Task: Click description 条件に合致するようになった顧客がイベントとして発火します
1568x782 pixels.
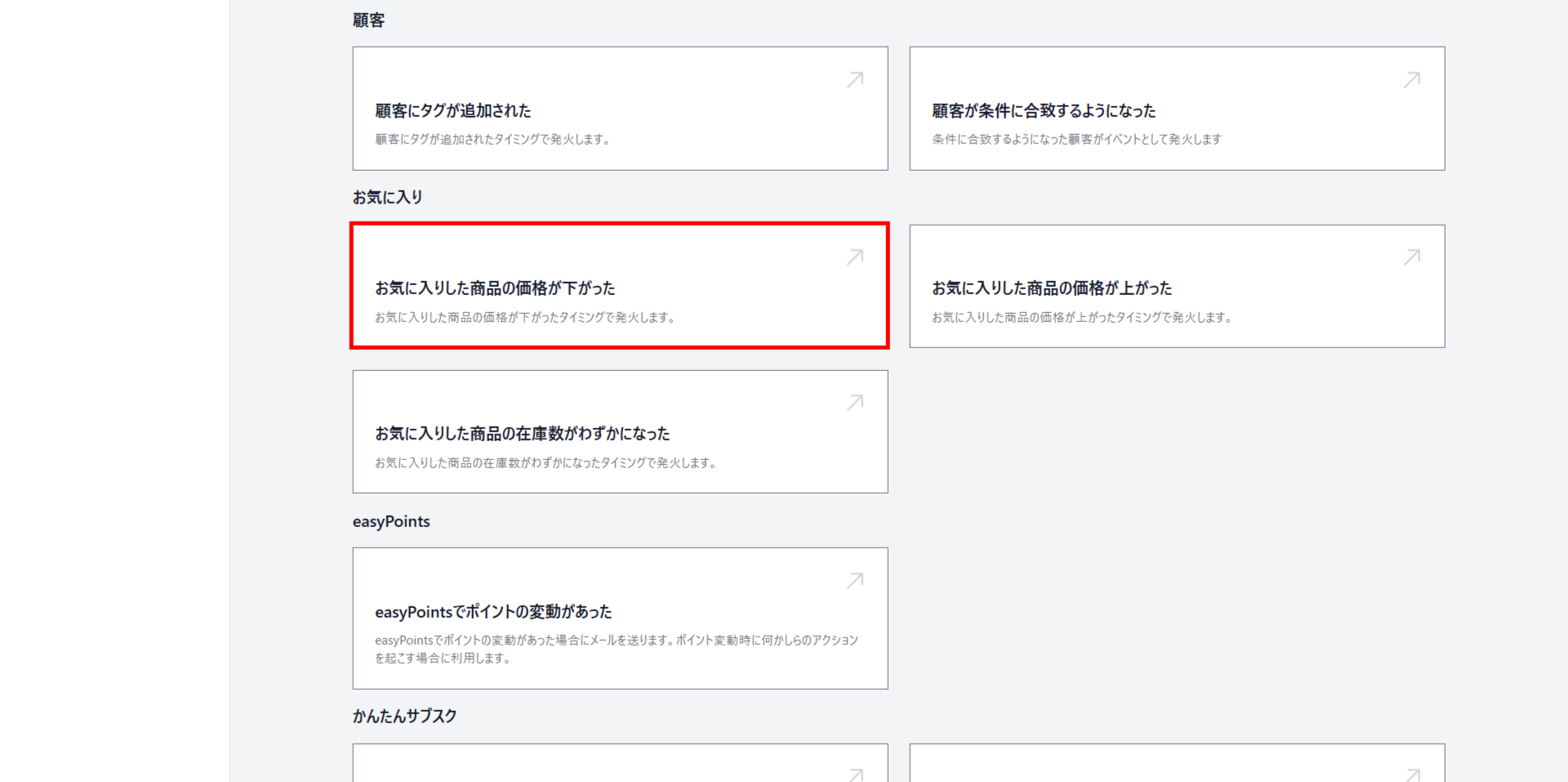Action: [1076, 139]
